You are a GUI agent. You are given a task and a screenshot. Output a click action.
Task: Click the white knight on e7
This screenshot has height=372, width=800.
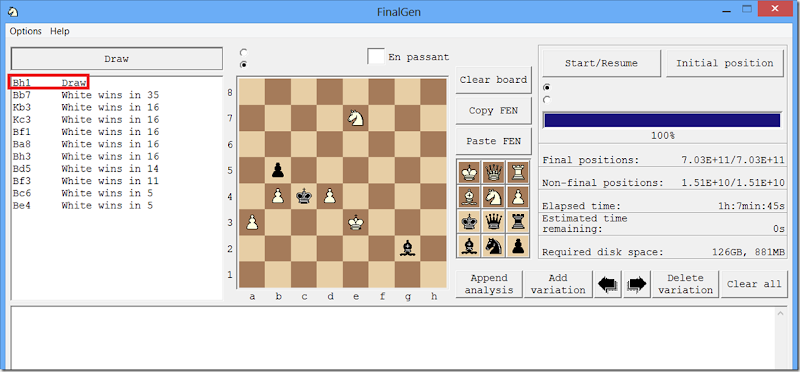tap(356, 118)
